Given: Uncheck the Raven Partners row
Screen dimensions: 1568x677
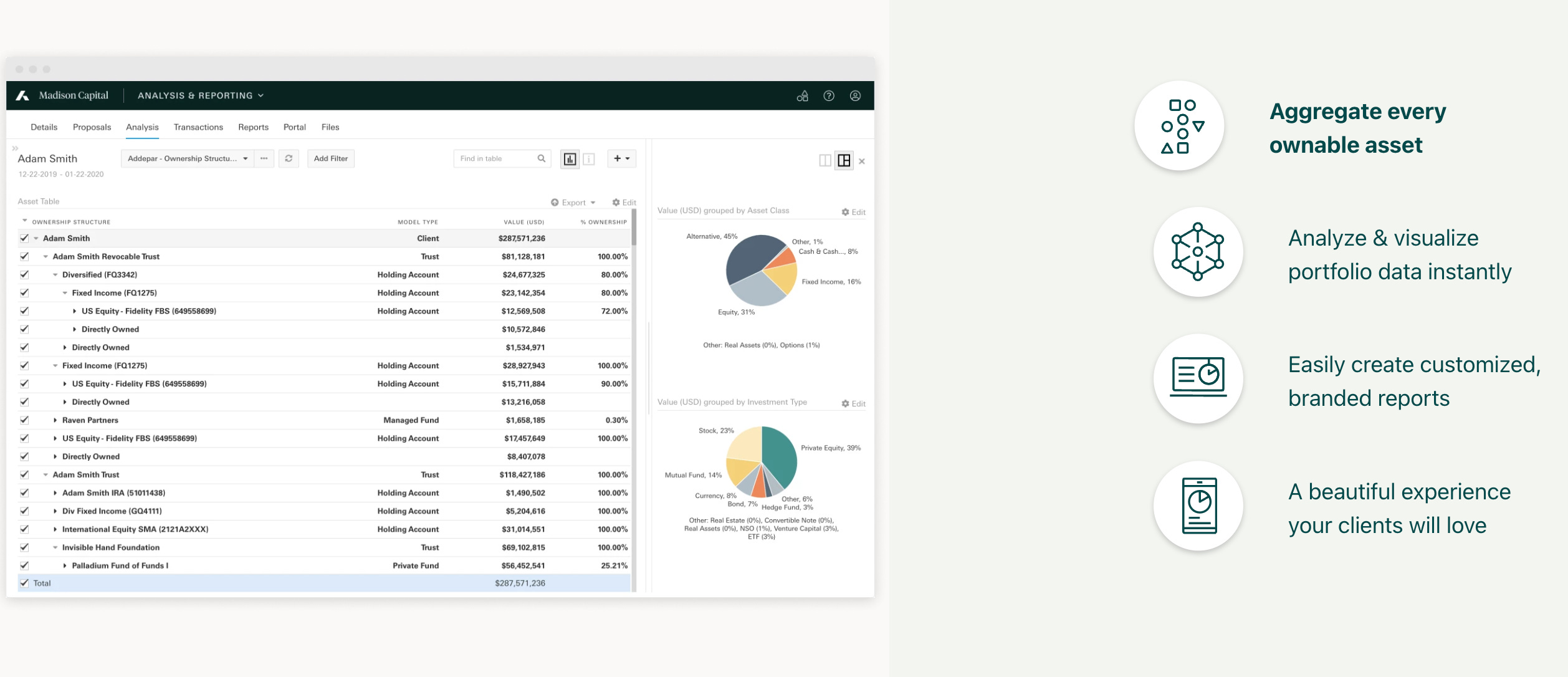Looking at the screenshot, I should [x=24, y=420].
